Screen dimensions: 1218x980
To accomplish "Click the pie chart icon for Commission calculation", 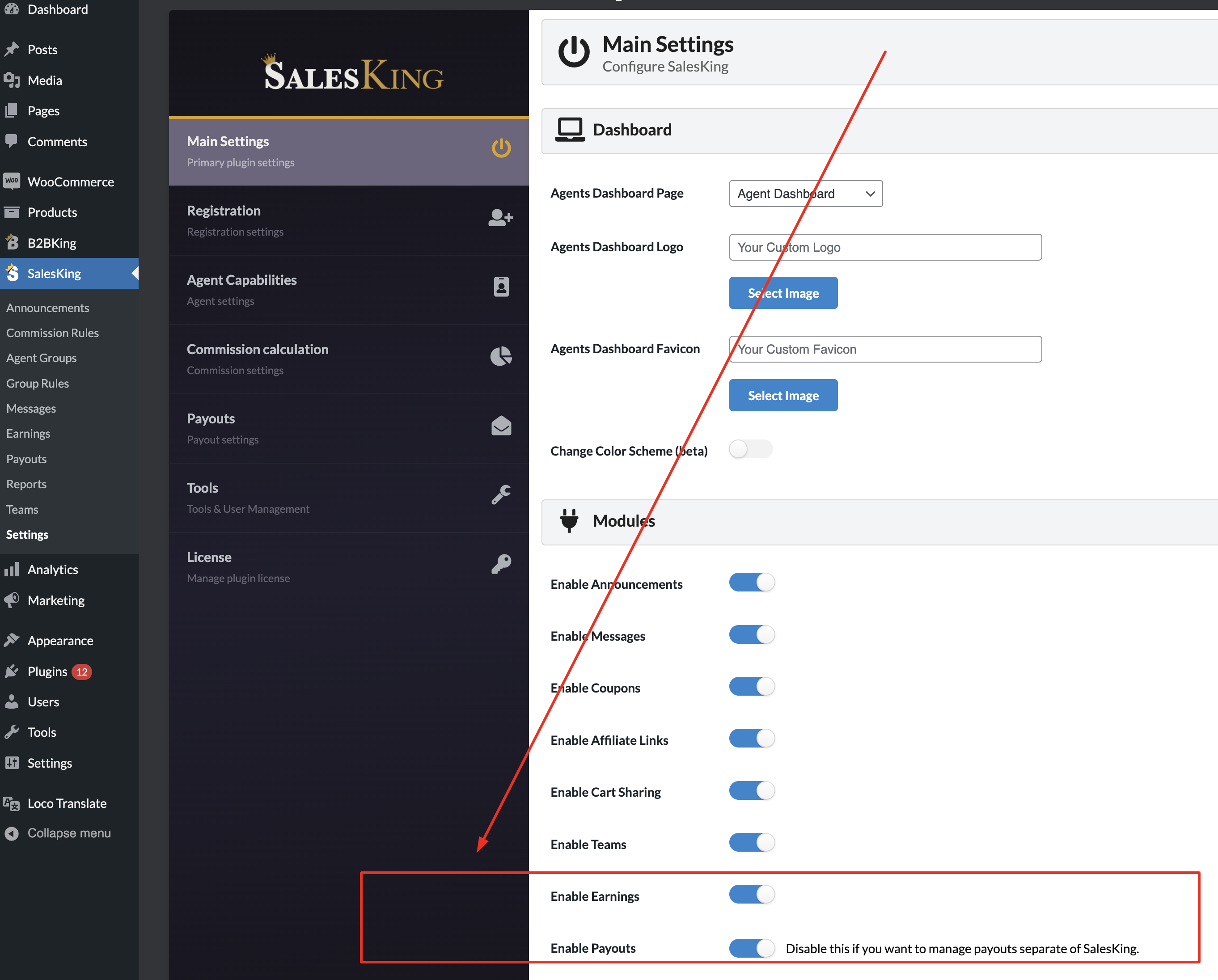I will [x=501, y=356].
